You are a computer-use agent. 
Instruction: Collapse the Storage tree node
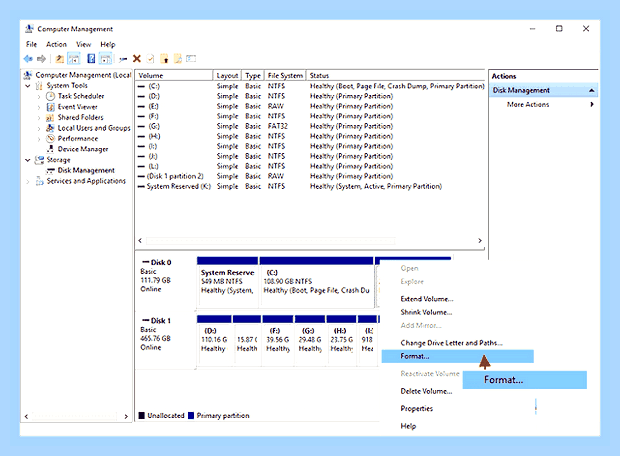[x=28, y=160]
